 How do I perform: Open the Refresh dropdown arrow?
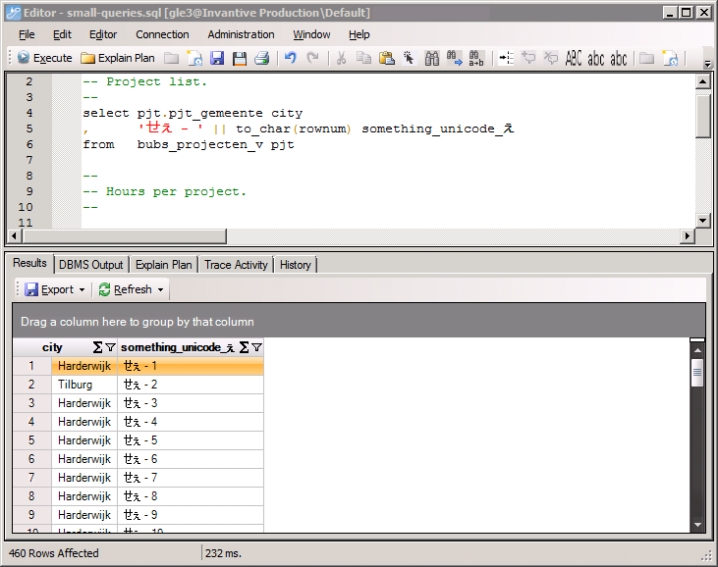click(161, 290)
